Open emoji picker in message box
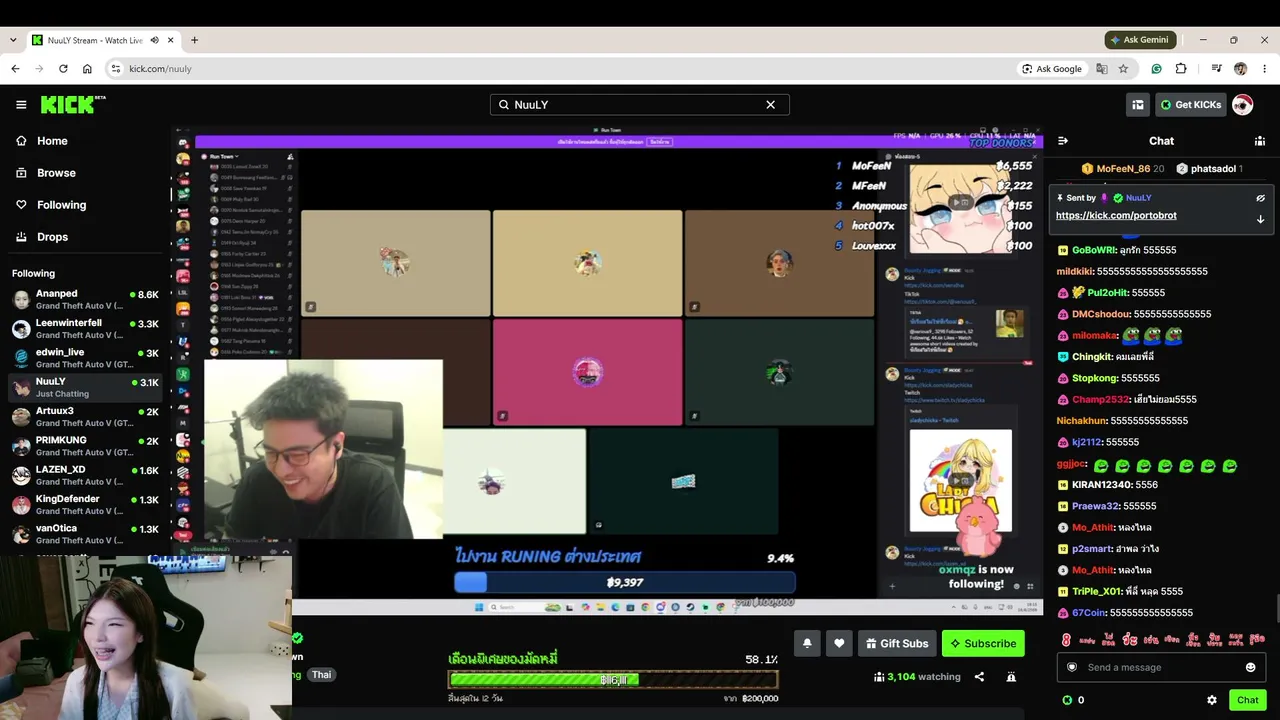The image size is (1280, 720). 1250,667
